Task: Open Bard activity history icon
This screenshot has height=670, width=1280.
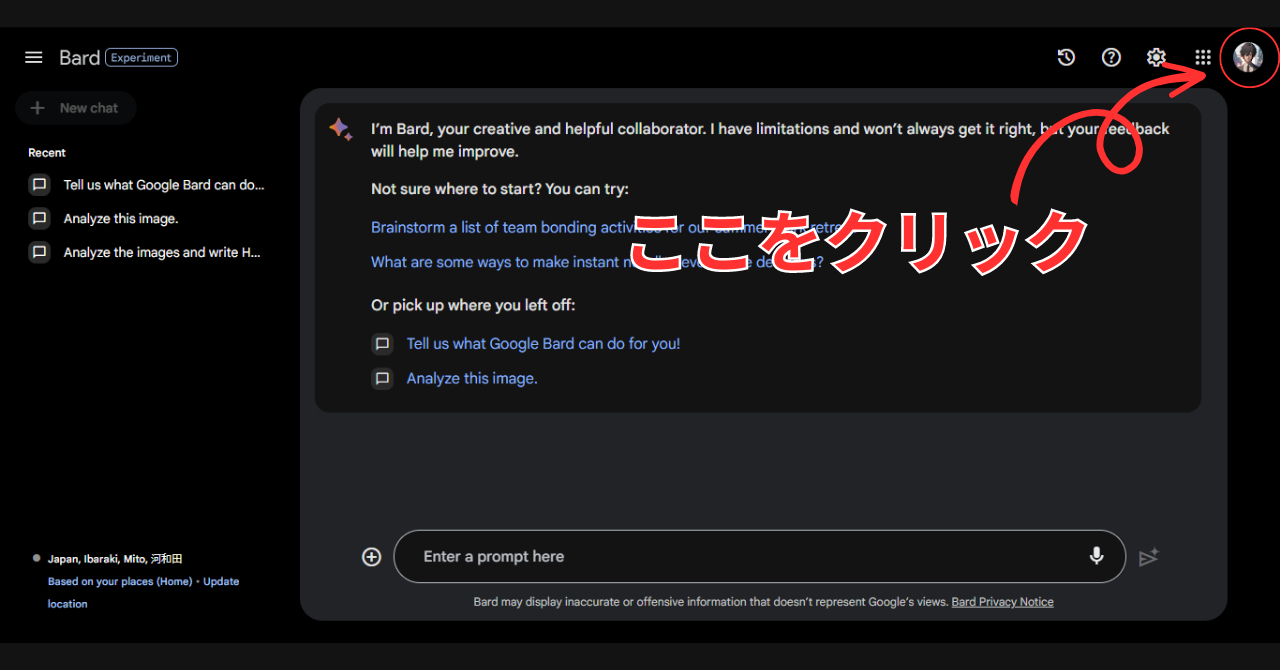Action: (1066, 58)
